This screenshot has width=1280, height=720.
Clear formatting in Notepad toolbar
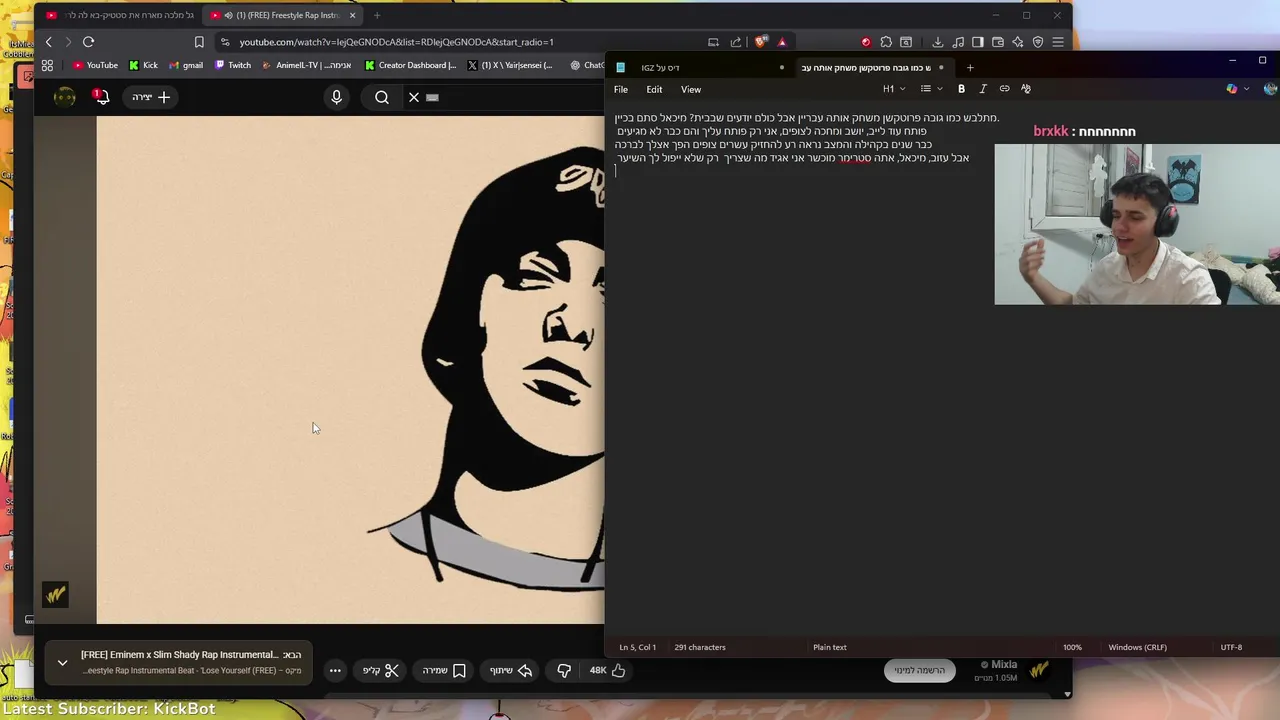pos(1026,89)
